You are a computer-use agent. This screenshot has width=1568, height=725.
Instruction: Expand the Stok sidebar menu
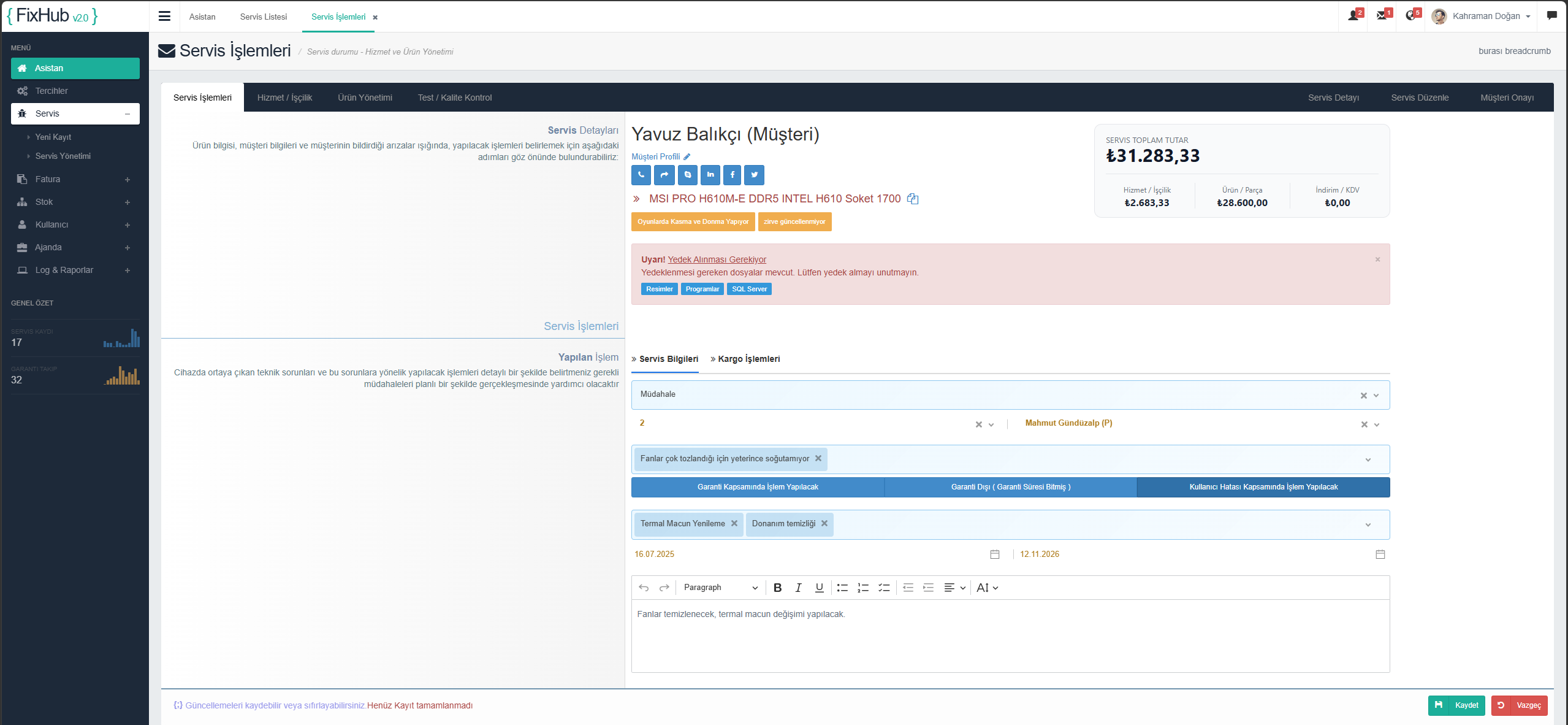[x=75, y=202]
